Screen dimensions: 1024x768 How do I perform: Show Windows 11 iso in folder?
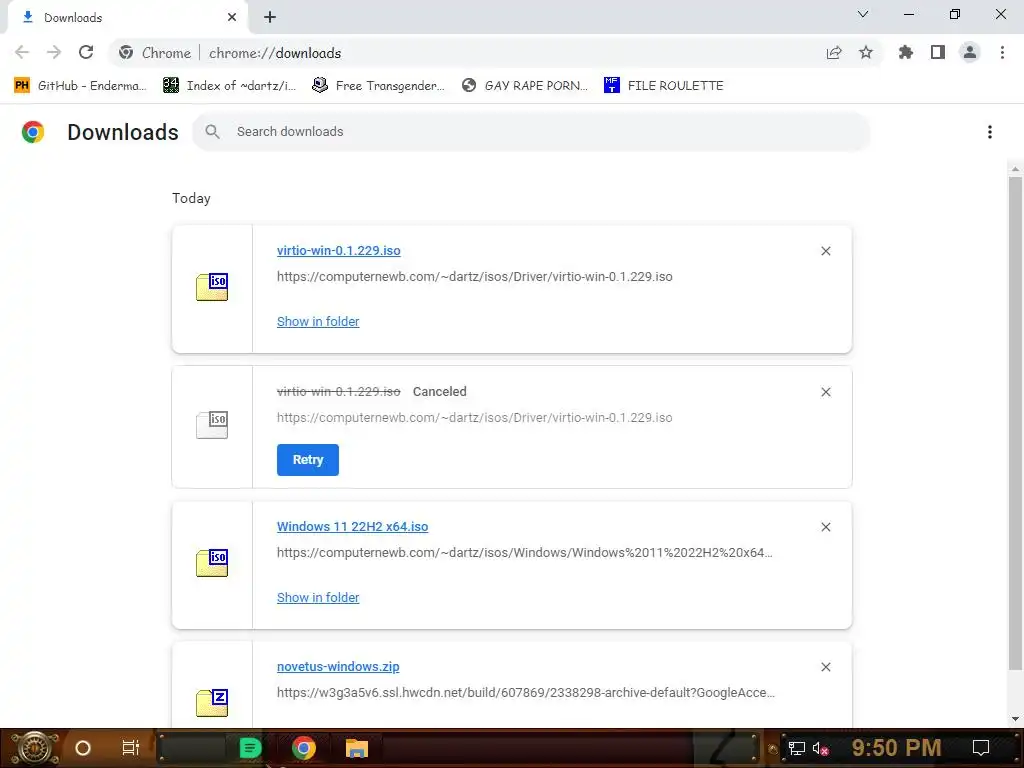(x=318, y=598)
